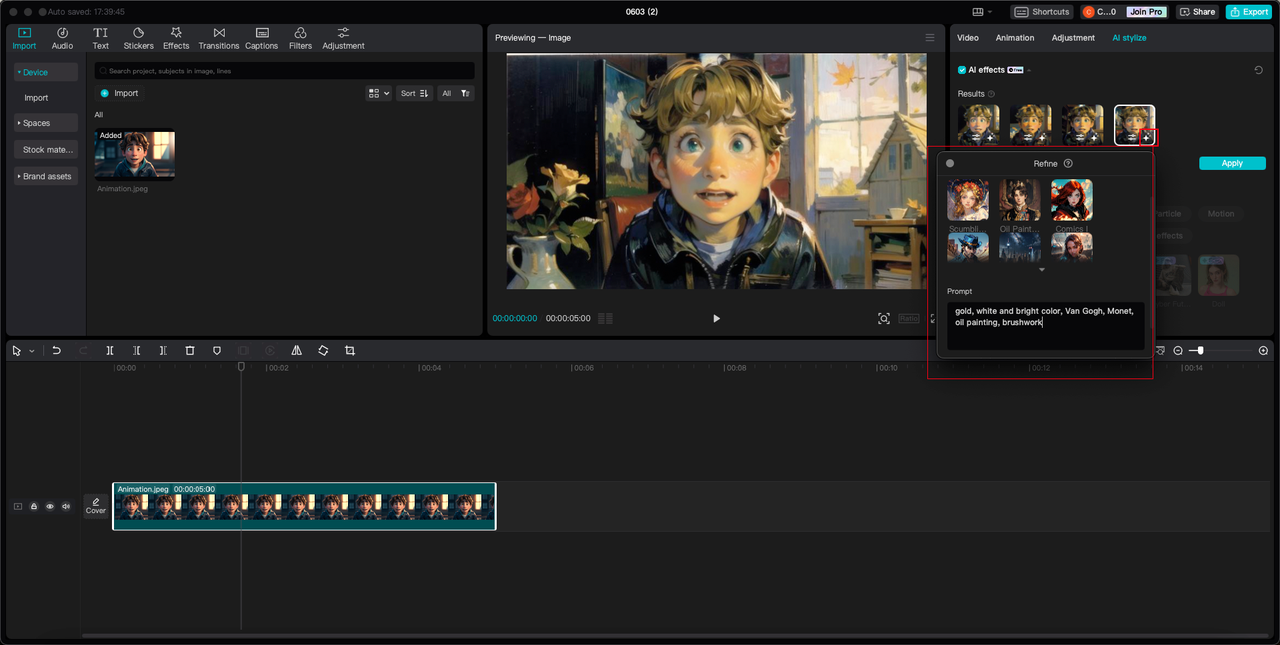
Task: Click the Results info icon
Action: (x=992, y=94)
